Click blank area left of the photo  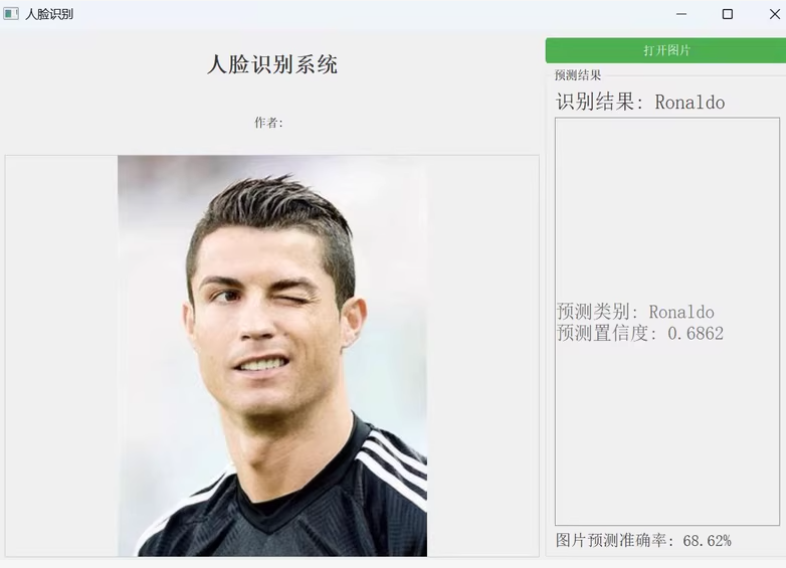[61, 356]
